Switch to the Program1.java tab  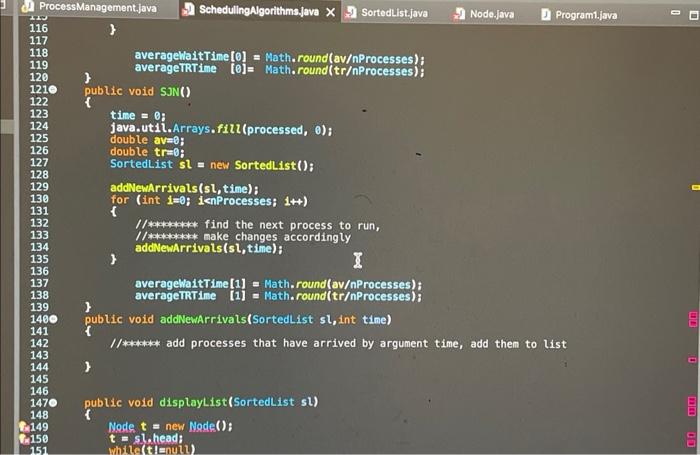point(586,15)
